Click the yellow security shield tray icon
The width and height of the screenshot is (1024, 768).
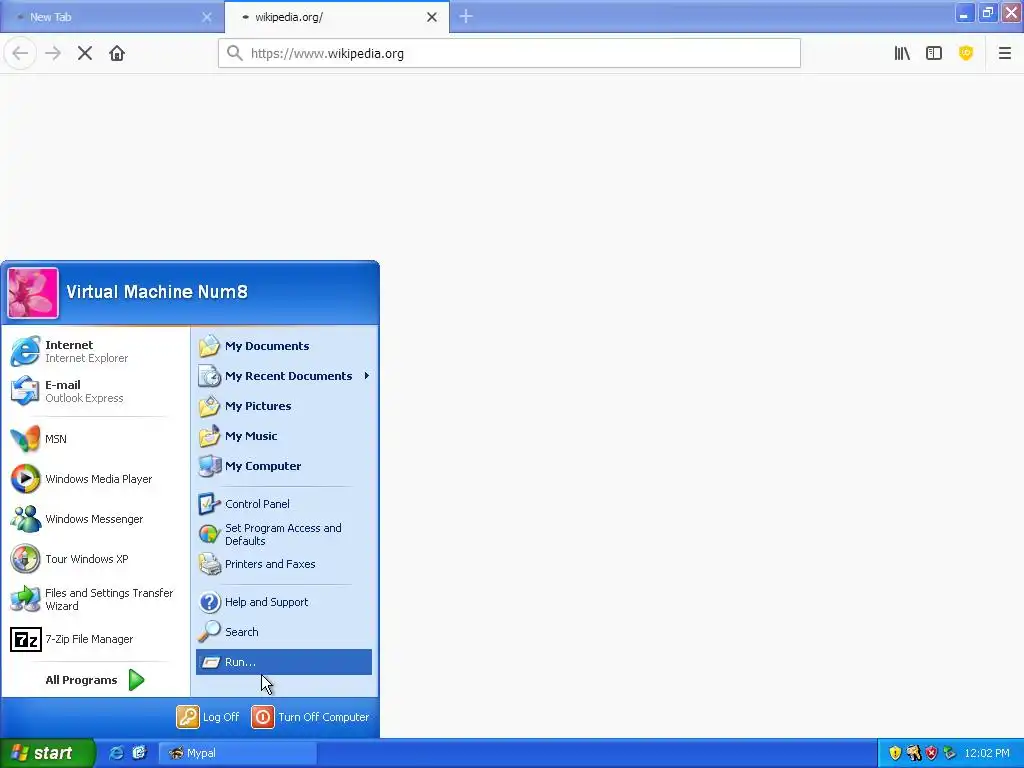pyautogui.click(x=895, y=753)
